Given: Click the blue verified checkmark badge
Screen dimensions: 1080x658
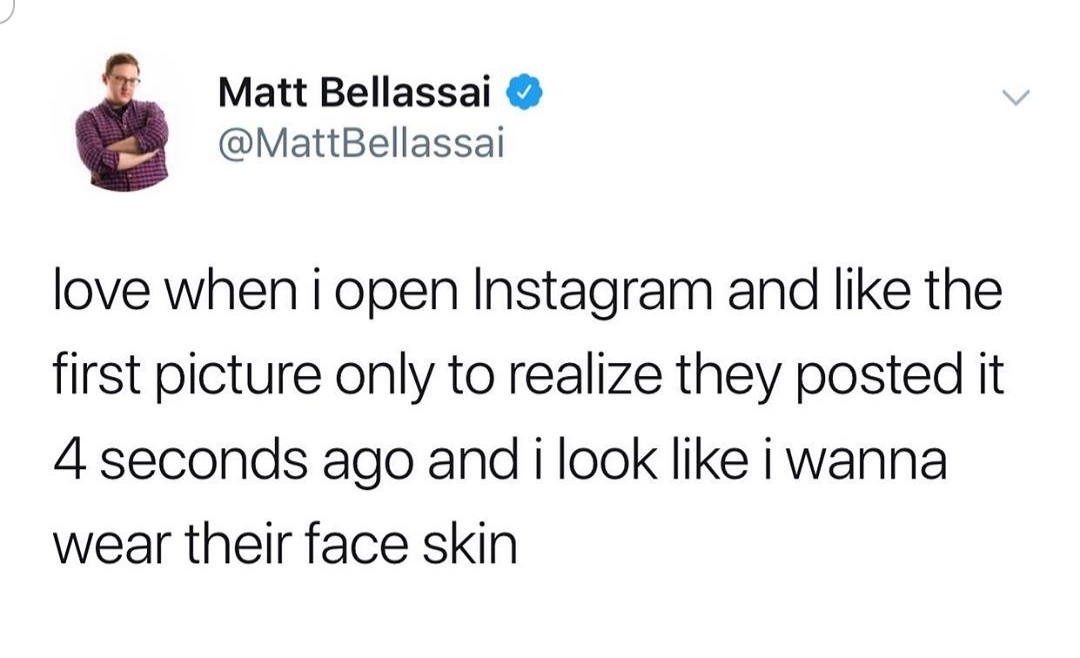Looking at the screenshot, I should tap(523, 95).
